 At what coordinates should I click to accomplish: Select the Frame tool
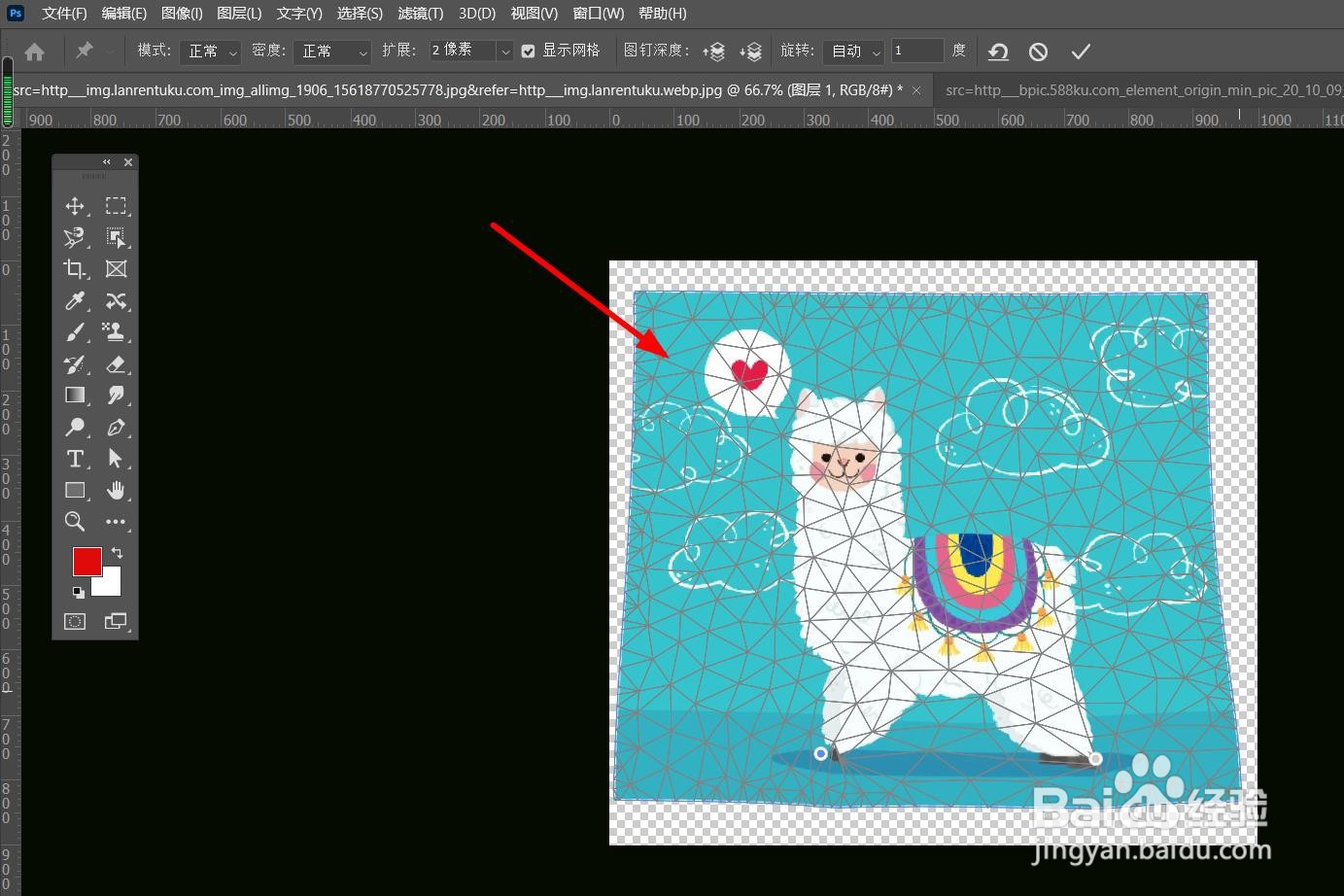pos(116,269)
